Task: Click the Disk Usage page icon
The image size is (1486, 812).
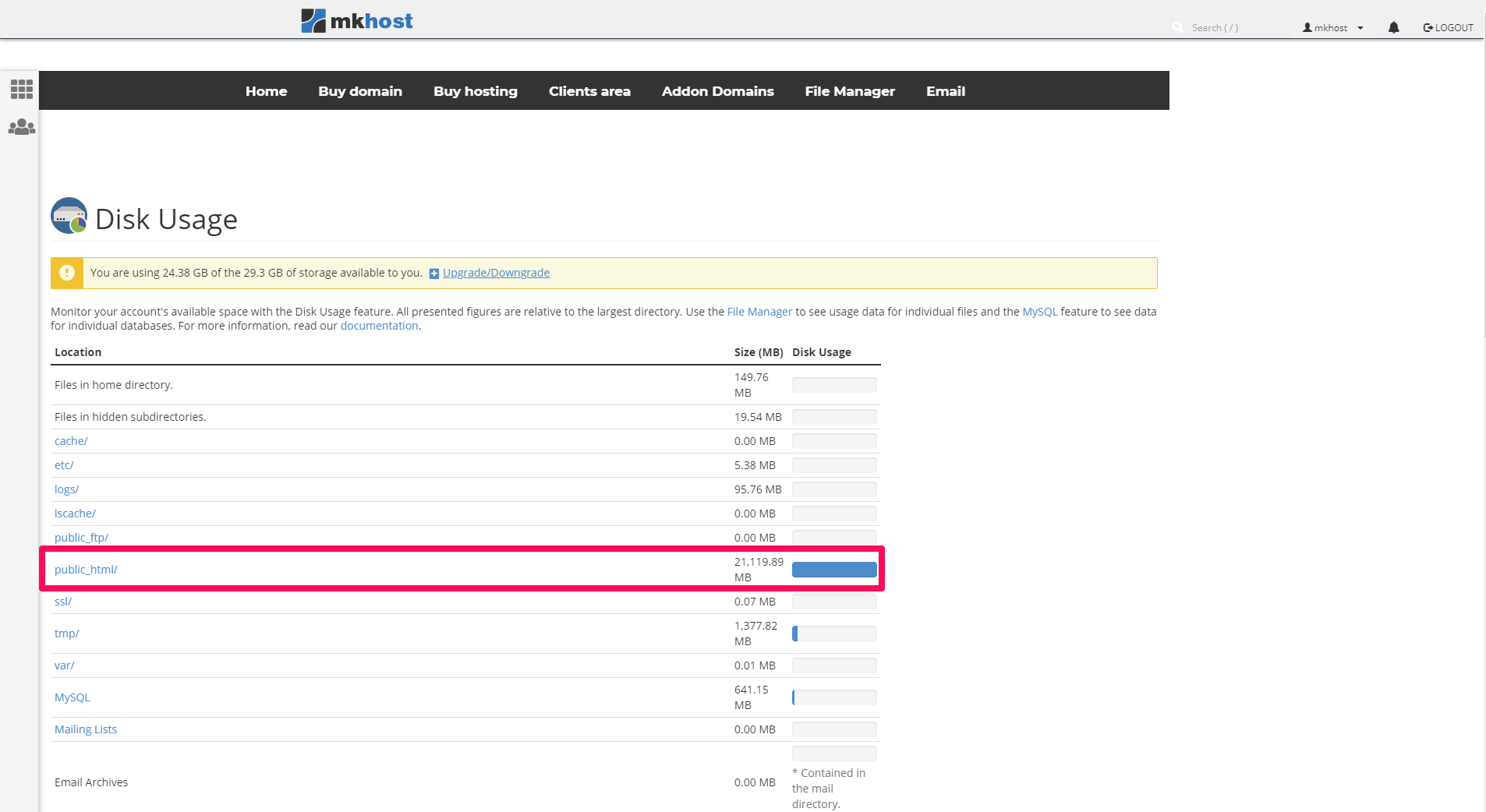Action: 69,216
